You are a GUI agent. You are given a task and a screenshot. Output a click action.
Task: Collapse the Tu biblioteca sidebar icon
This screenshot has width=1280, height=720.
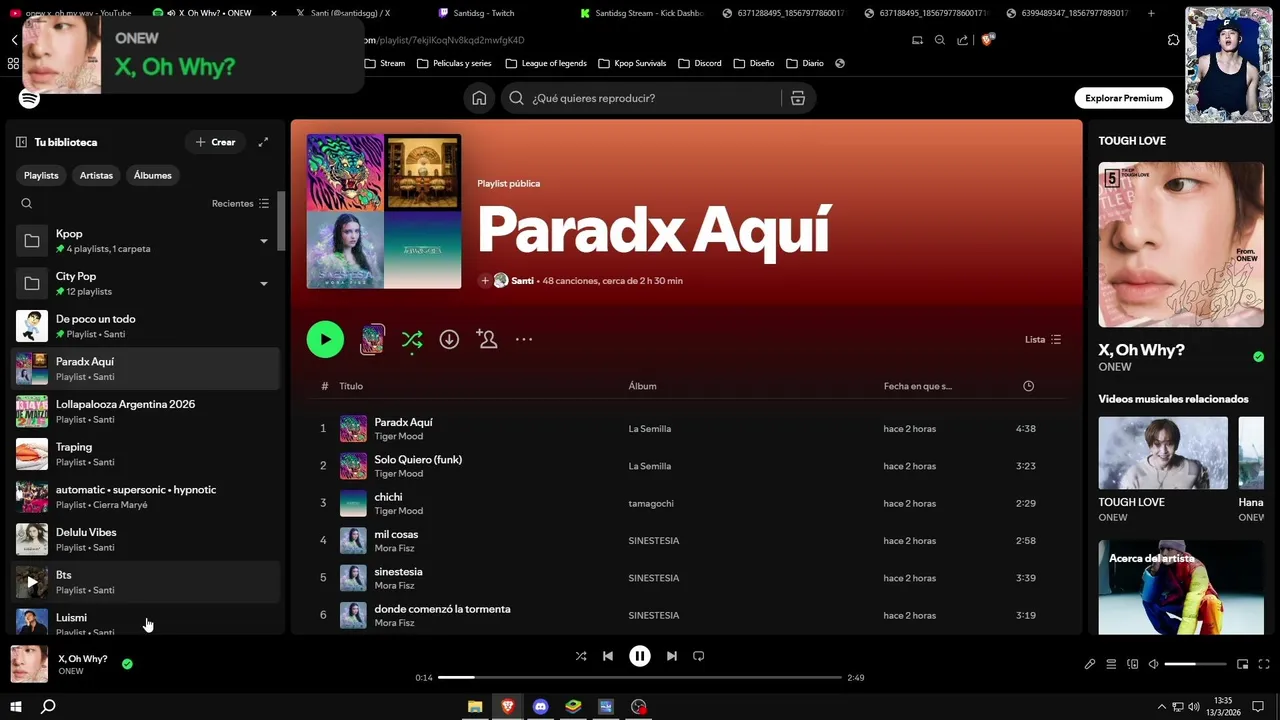pyautogui.click(x=21, y=142)
